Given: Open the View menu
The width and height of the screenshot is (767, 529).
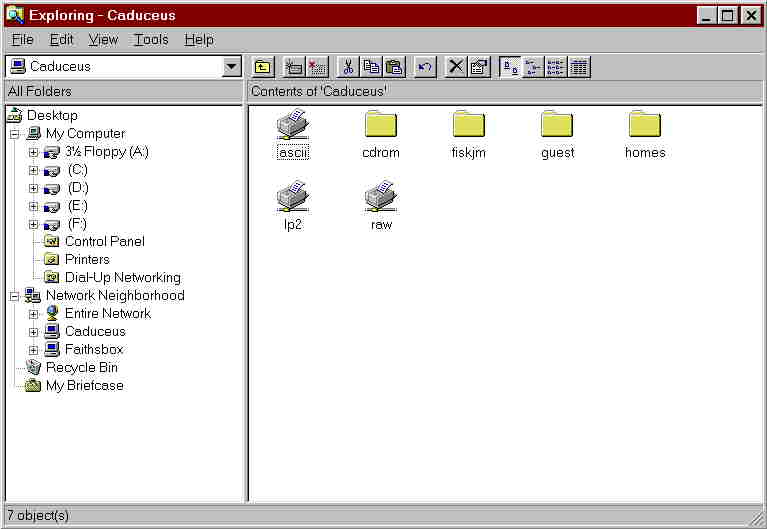Looking at the screenshot, I should point(103,40).
